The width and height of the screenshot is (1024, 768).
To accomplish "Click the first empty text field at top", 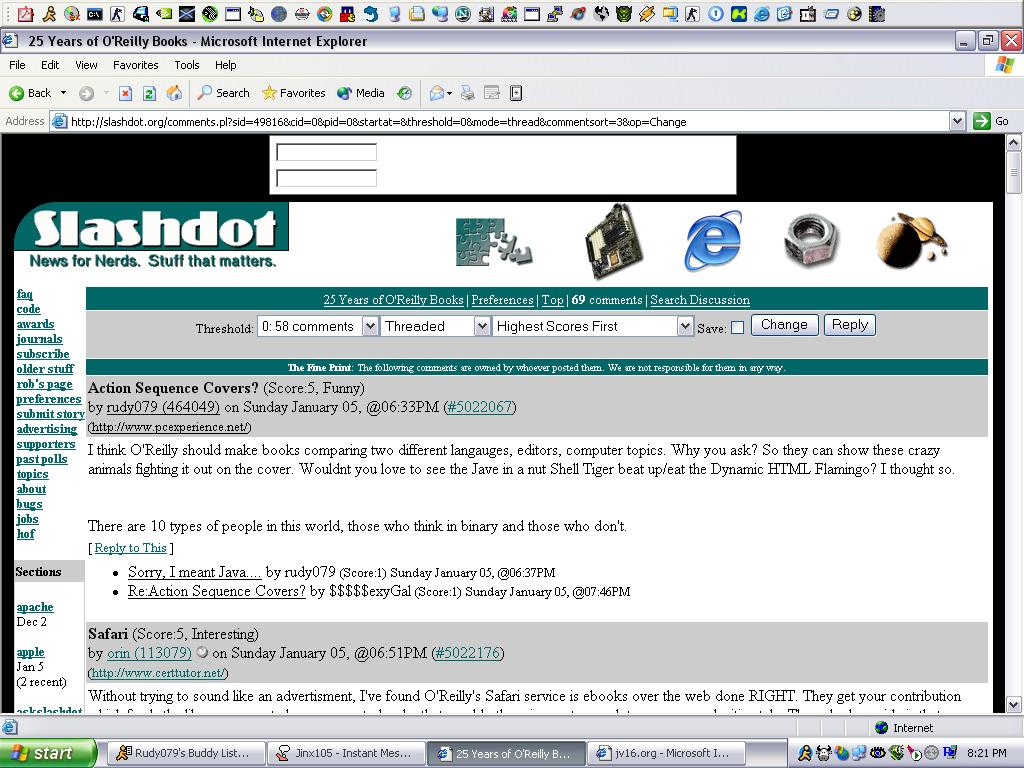I will [x=326, y=153].
